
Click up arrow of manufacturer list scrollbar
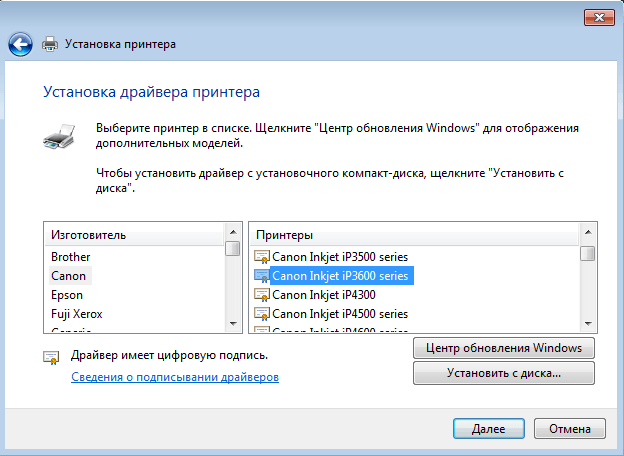tap(233, 232)
